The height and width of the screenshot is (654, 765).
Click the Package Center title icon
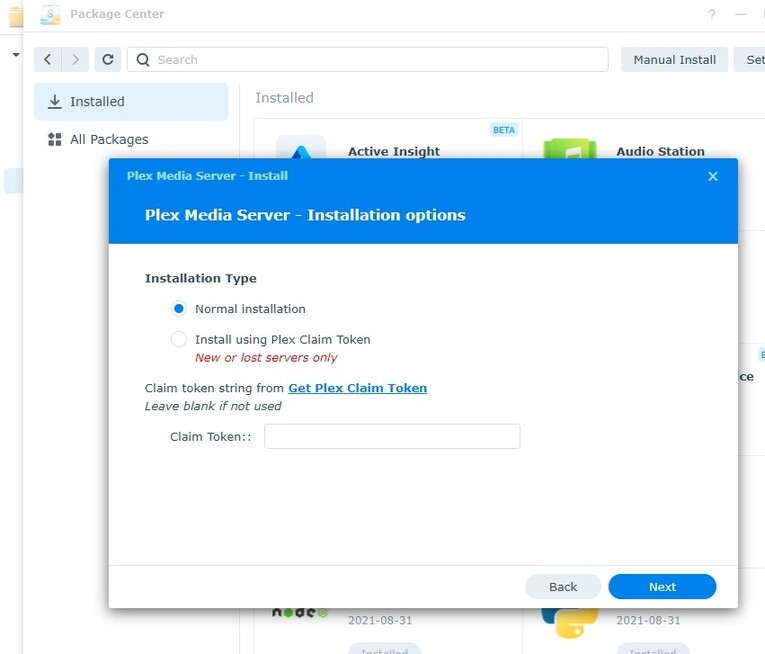point(50,15)
